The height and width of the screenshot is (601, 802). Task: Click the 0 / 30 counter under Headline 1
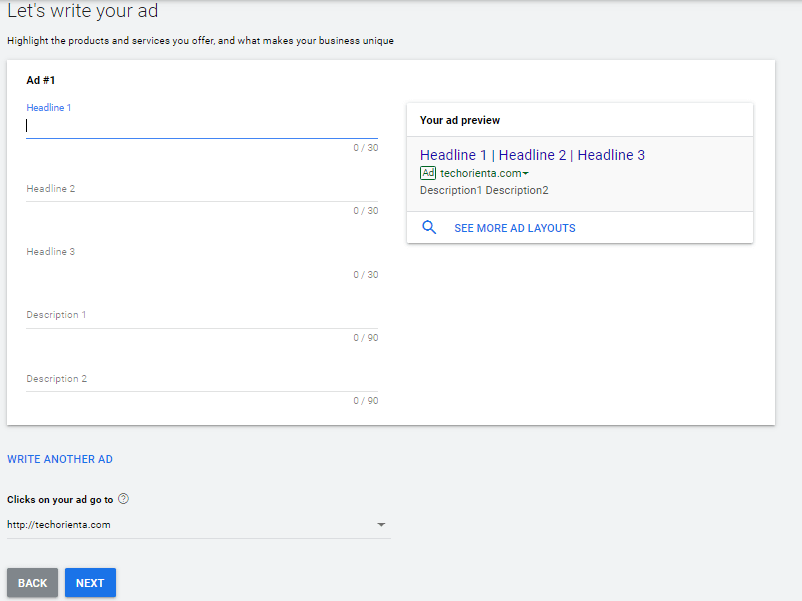pyautogui.click(x=365, y=148)
